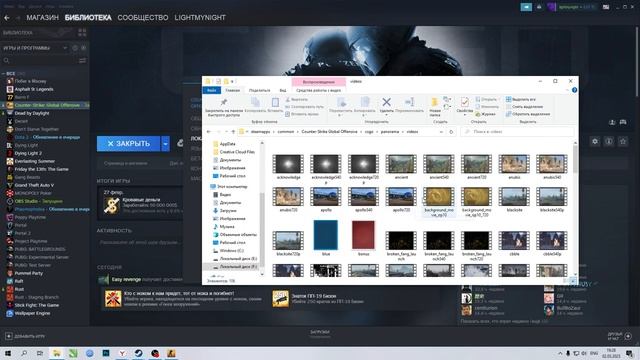Open Properties (Свойства) checkmark icon in ribbon
The width and height of the screenshot is (640, 360).
464,102
